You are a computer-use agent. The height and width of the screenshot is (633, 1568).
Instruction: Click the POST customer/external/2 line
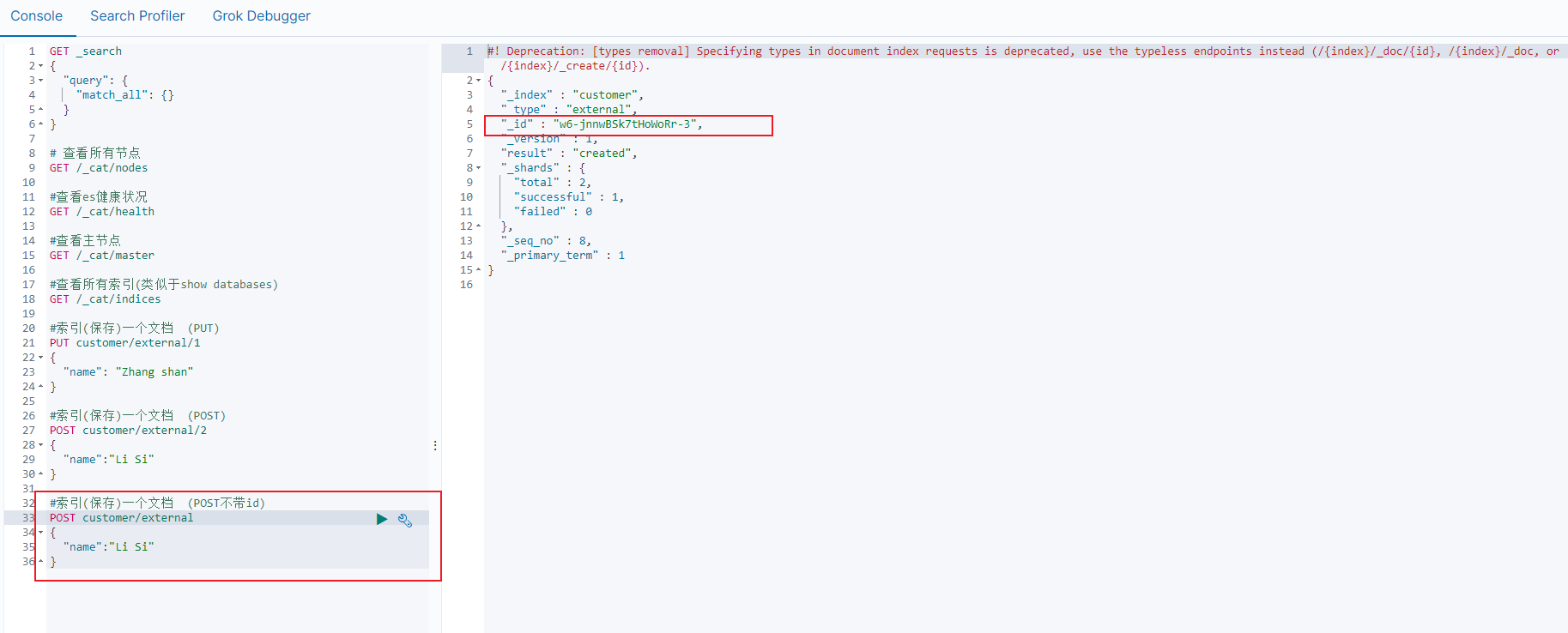point(128,431)
